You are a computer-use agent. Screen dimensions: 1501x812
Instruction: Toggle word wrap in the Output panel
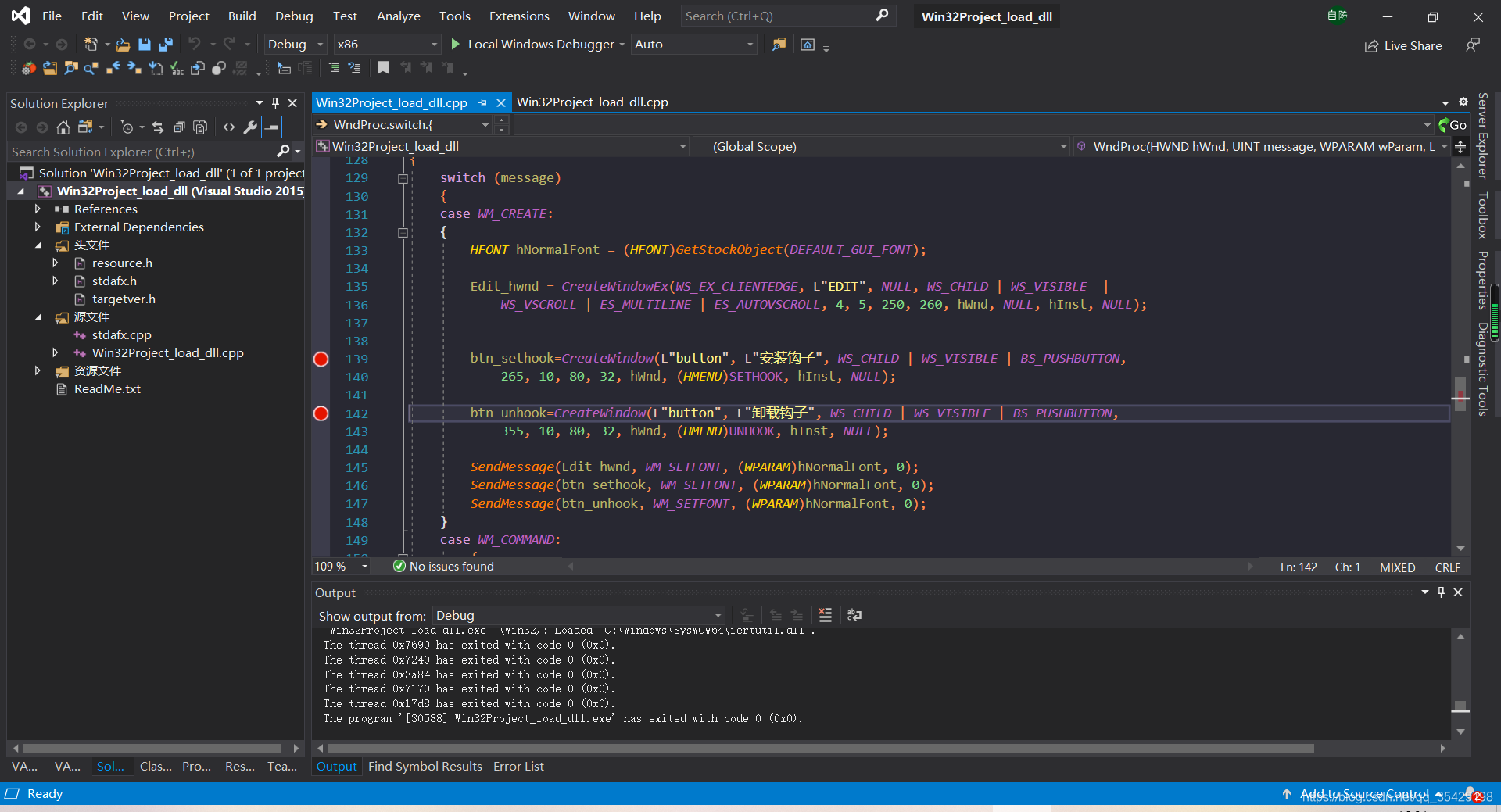(x=854, y=615)
